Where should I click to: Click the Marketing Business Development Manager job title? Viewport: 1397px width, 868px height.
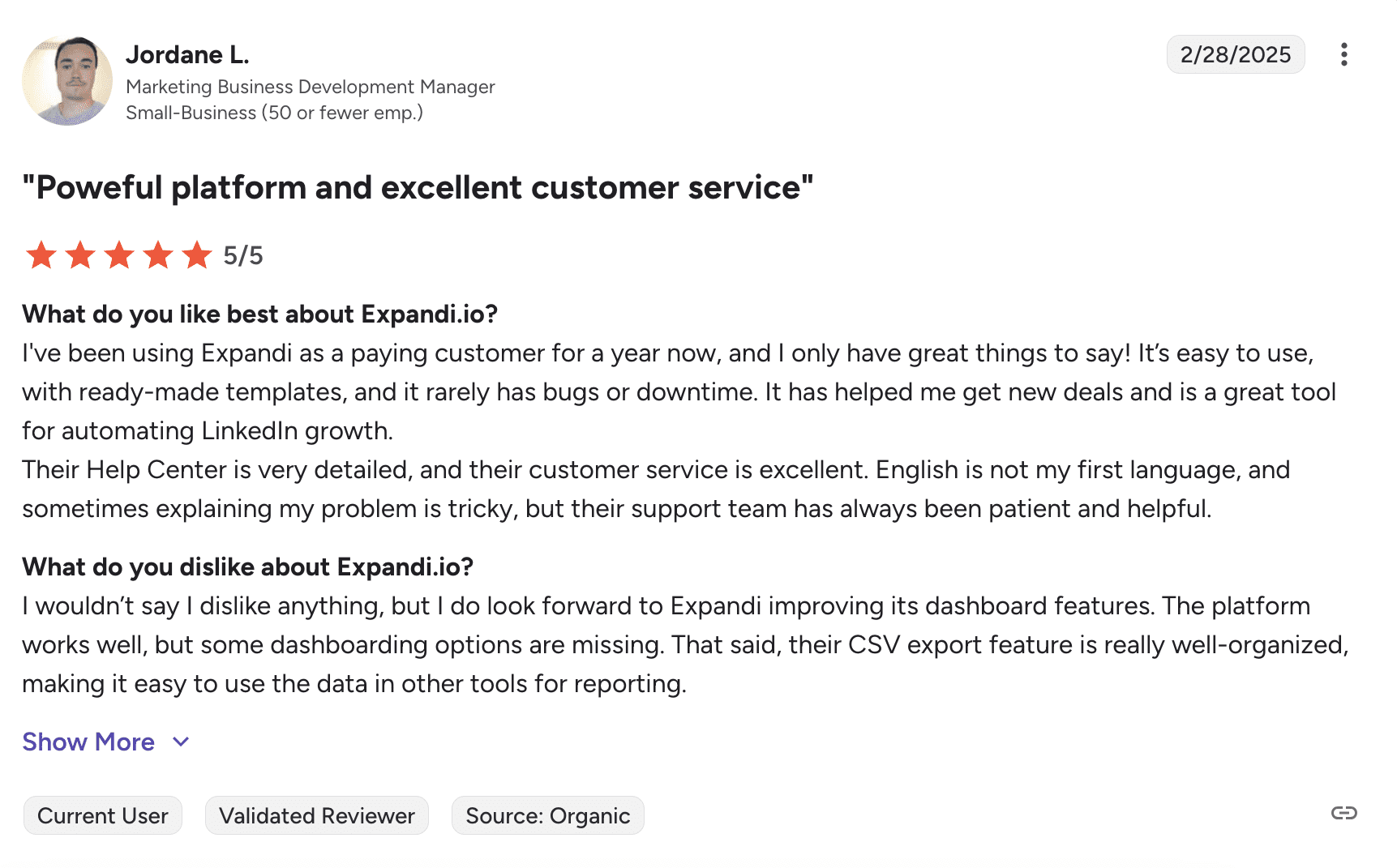(x=310, y=87)
